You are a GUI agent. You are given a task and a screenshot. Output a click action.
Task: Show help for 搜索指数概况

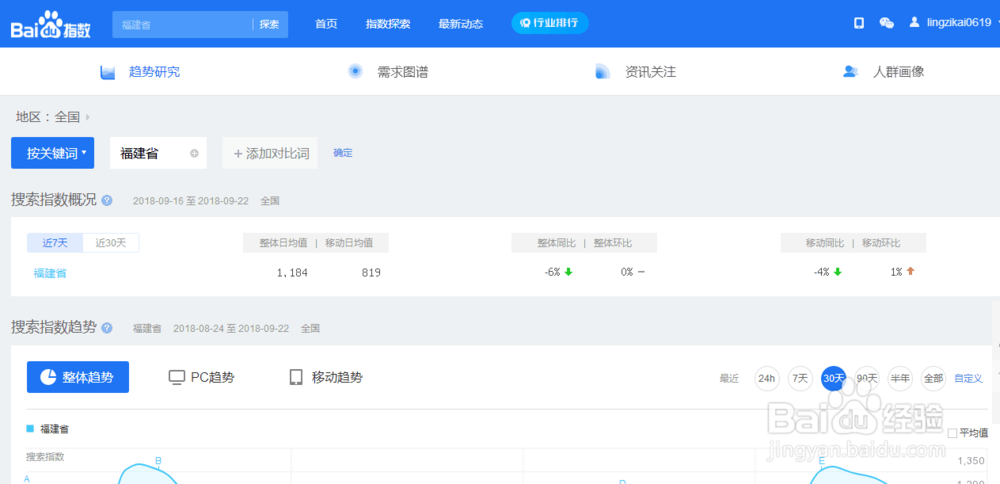pos(107,200)
